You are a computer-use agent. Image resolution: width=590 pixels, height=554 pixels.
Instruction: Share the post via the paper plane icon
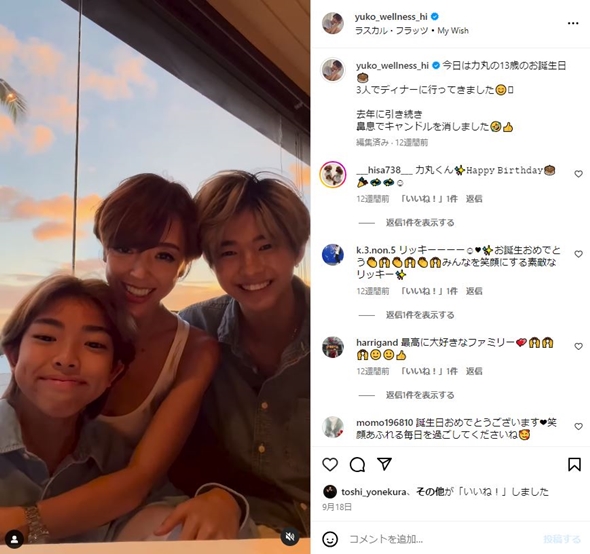(385, 464)
